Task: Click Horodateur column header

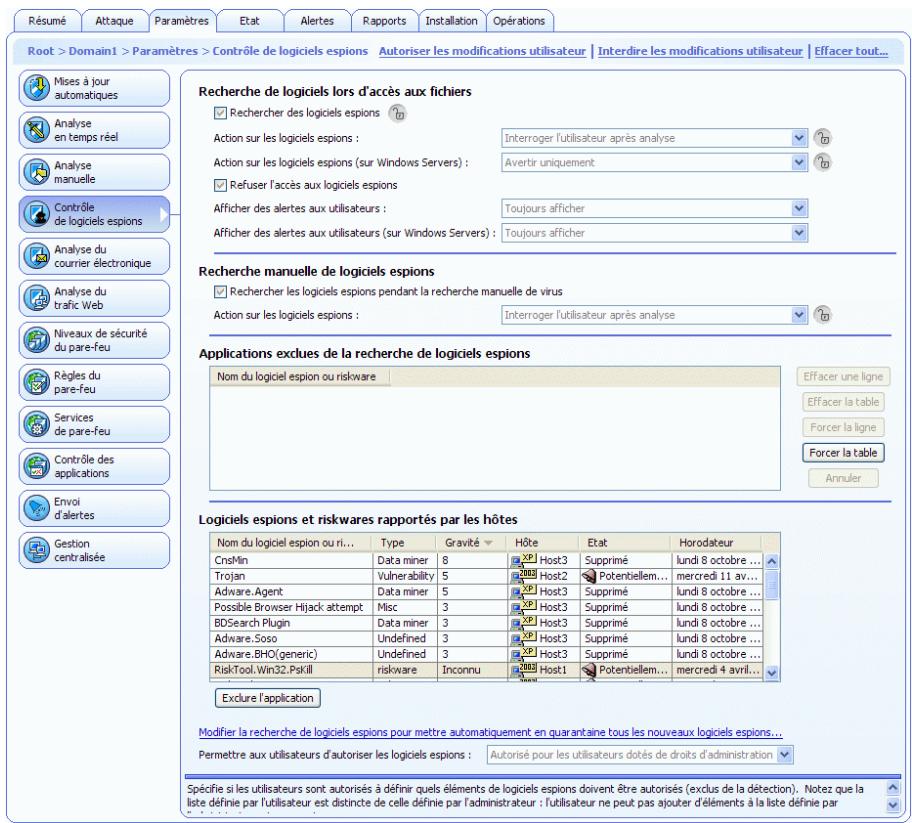Action: pyautogui.click(x=716, y=543)
